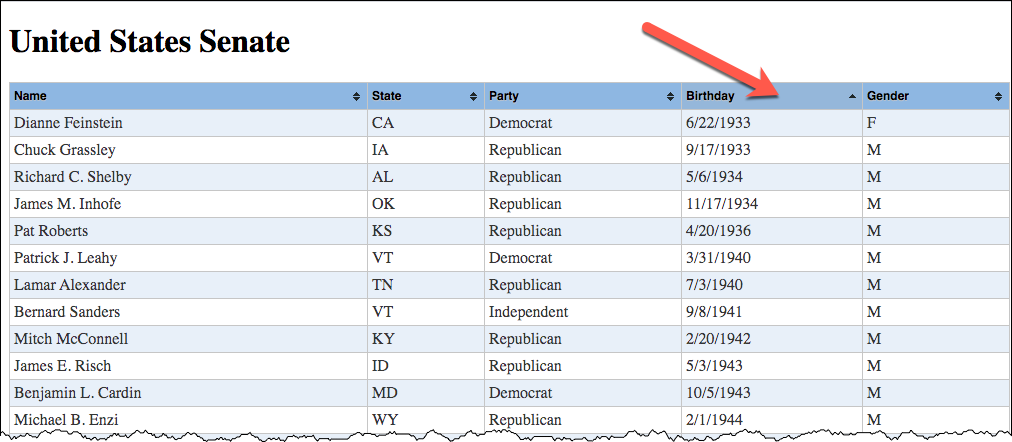Screen dimensions: 1012x442
Task: Select the Patrick J. Leahy name cell
Action: [66, 258]
